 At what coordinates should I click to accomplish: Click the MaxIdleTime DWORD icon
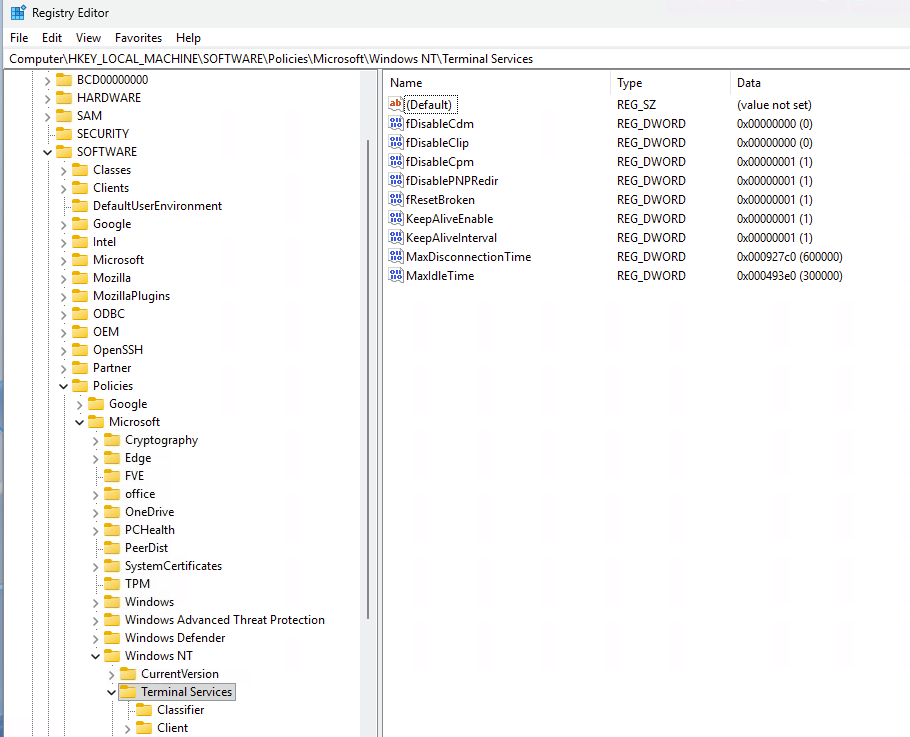click(x=395, y=276)
